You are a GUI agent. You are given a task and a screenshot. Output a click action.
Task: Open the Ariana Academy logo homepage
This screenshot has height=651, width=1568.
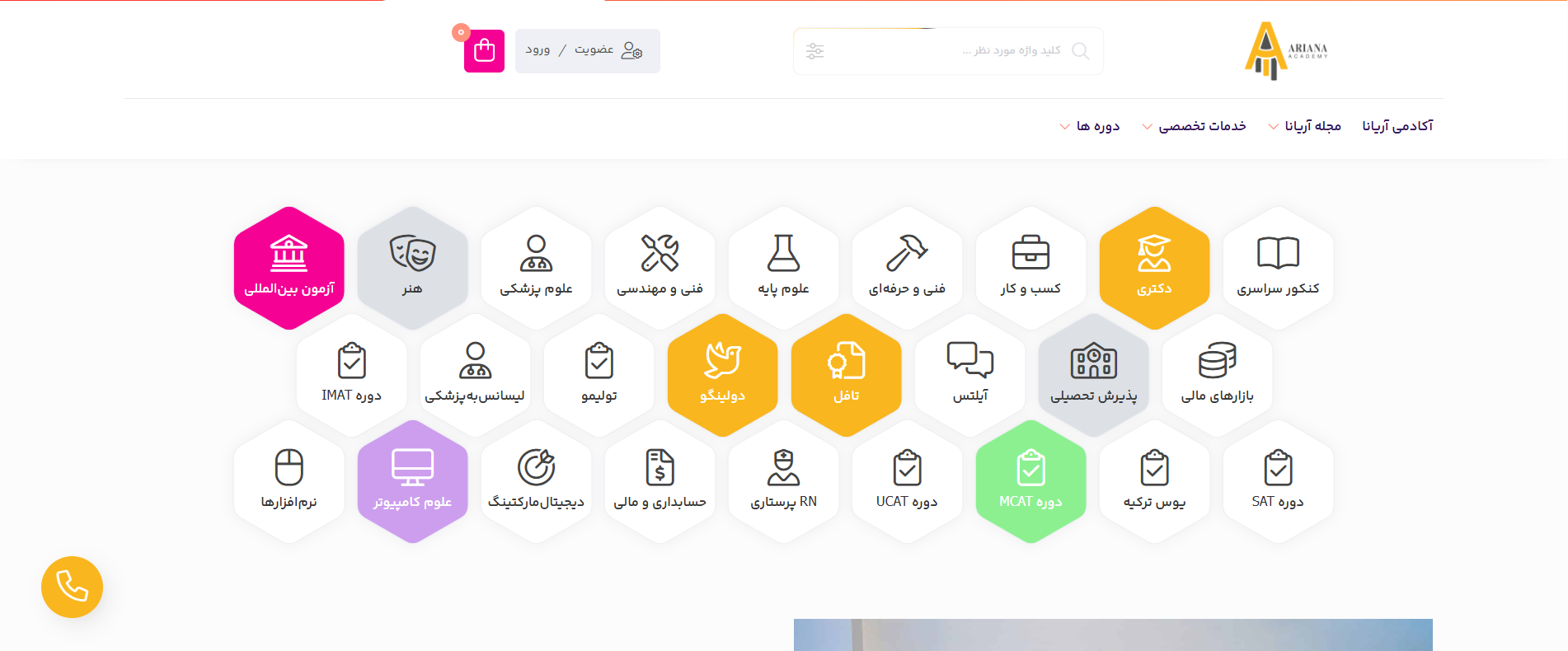[1286, 50]
